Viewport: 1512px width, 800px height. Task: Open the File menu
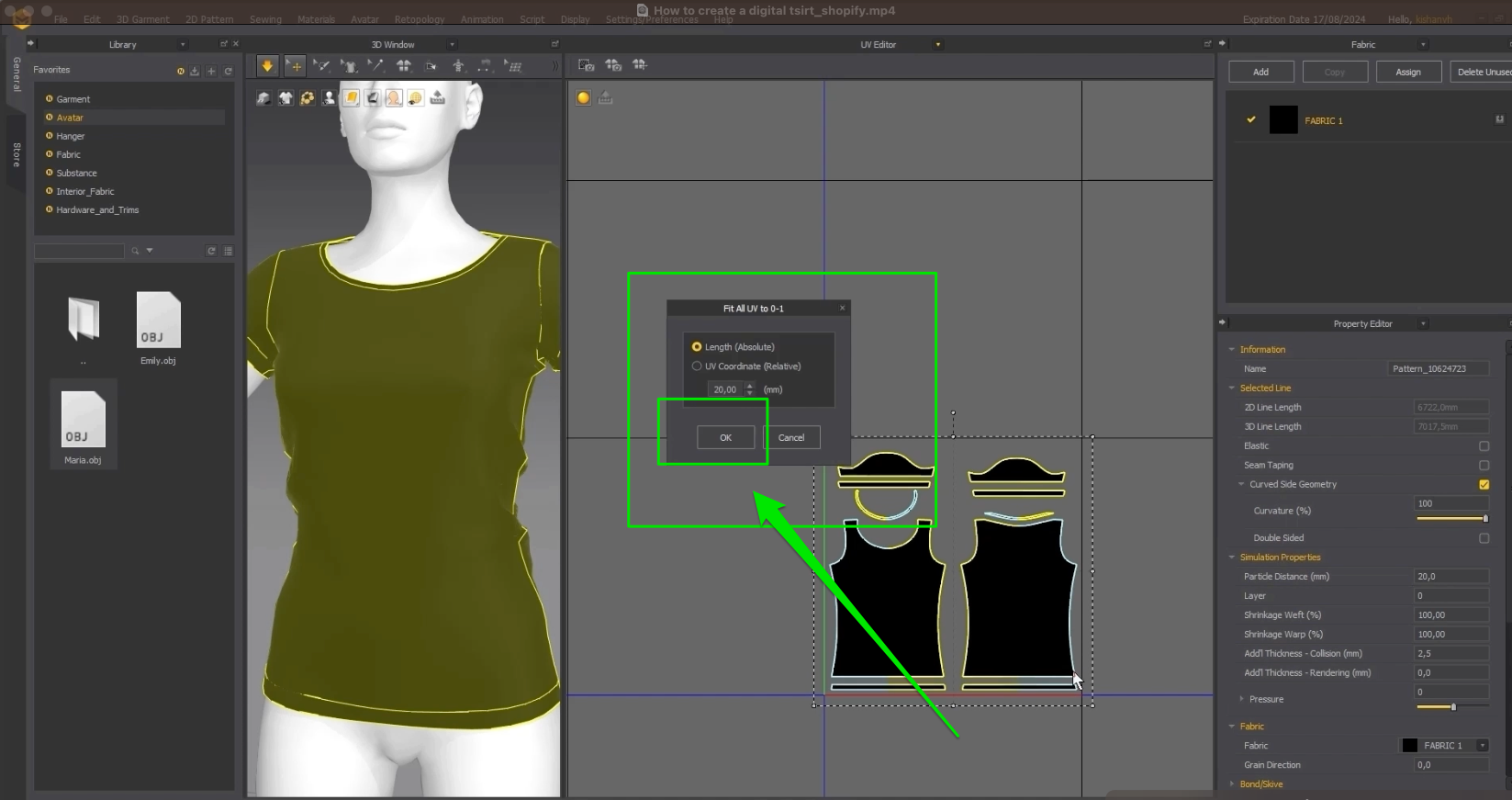coord(61,19)
